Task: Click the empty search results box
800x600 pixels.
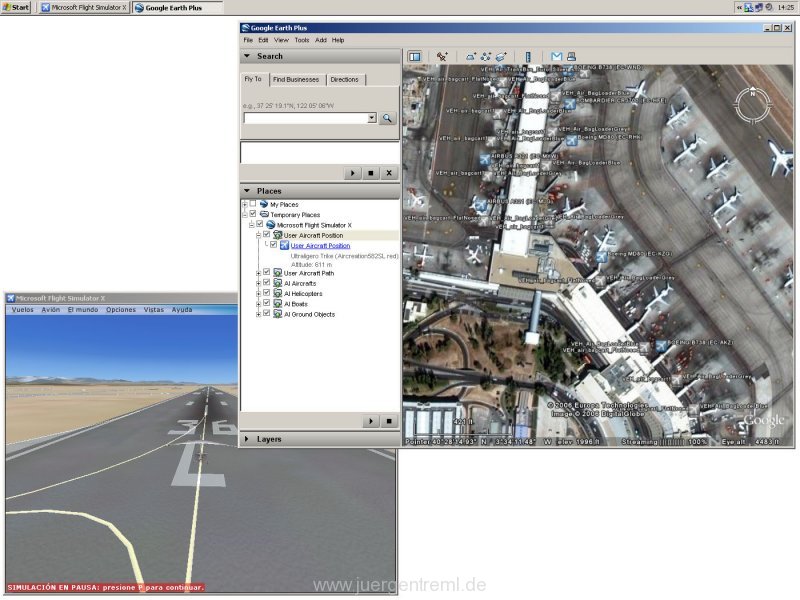Action: 320,153
